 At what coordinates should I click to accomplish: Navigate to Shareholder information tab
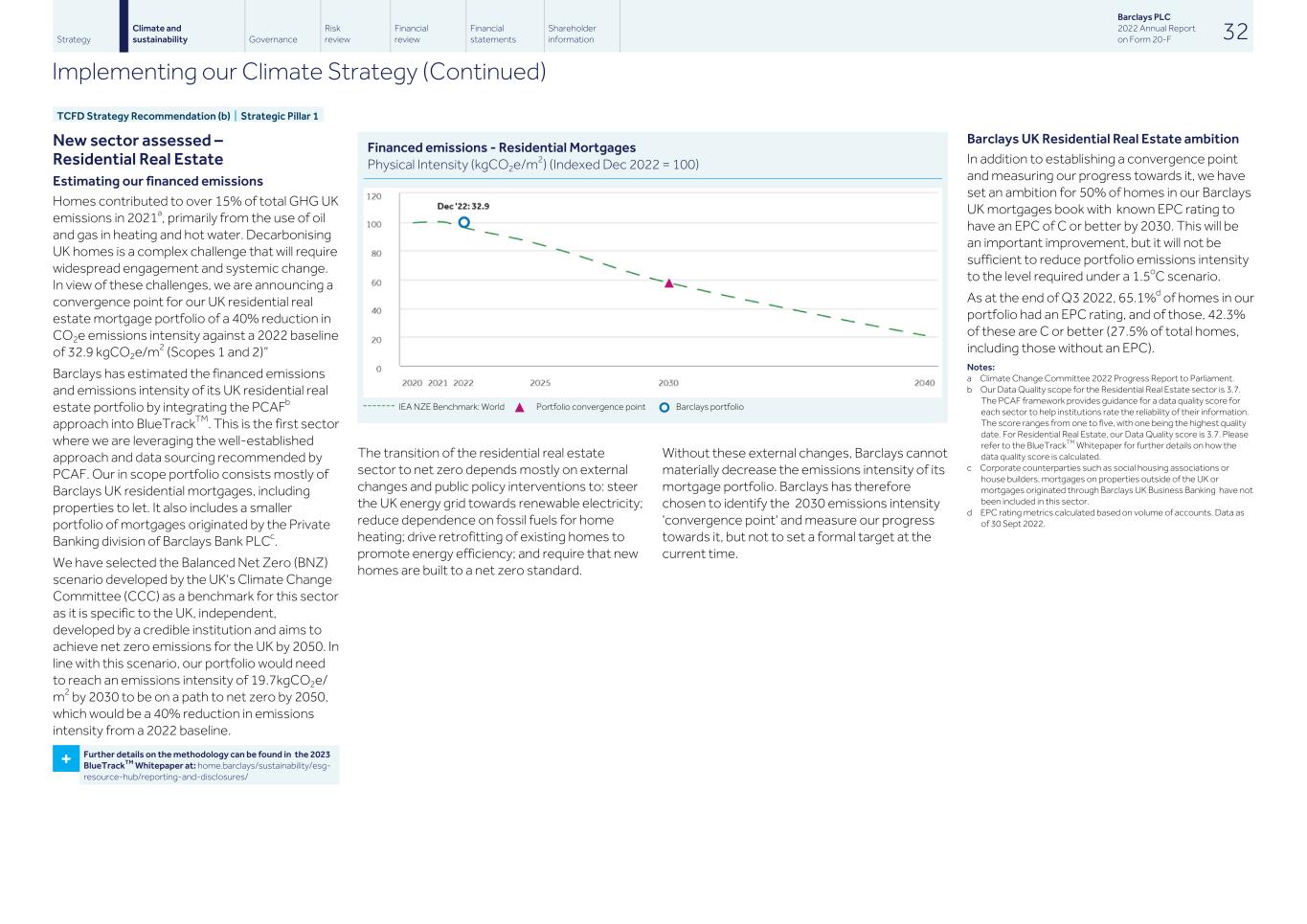point(572,34)
